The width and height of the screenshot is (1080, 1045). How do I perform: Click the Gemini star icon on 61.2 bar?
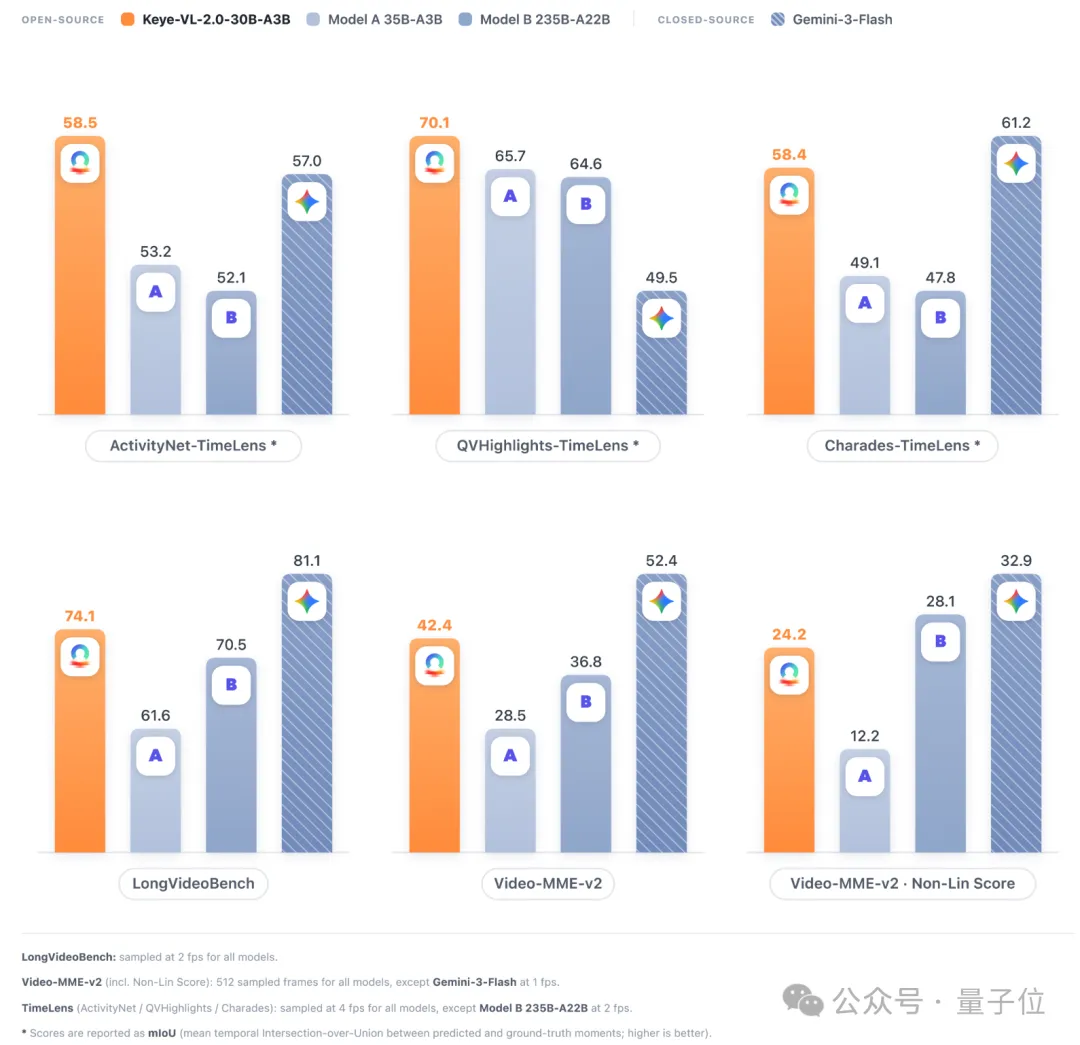[x=1016, y=163]
